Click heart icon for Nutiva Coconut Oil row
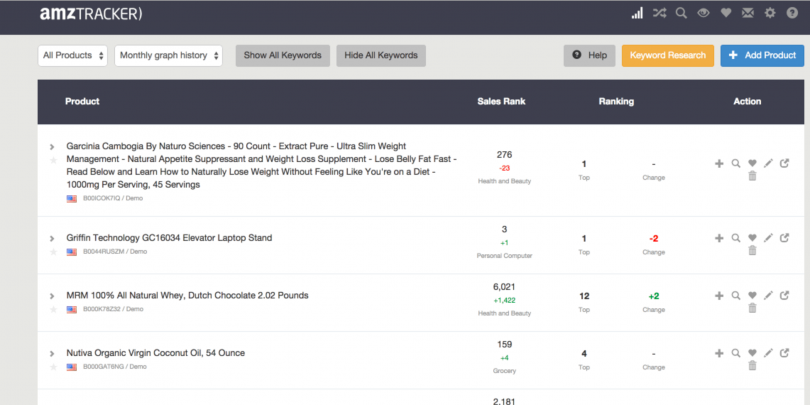 [x=752, y=353]
